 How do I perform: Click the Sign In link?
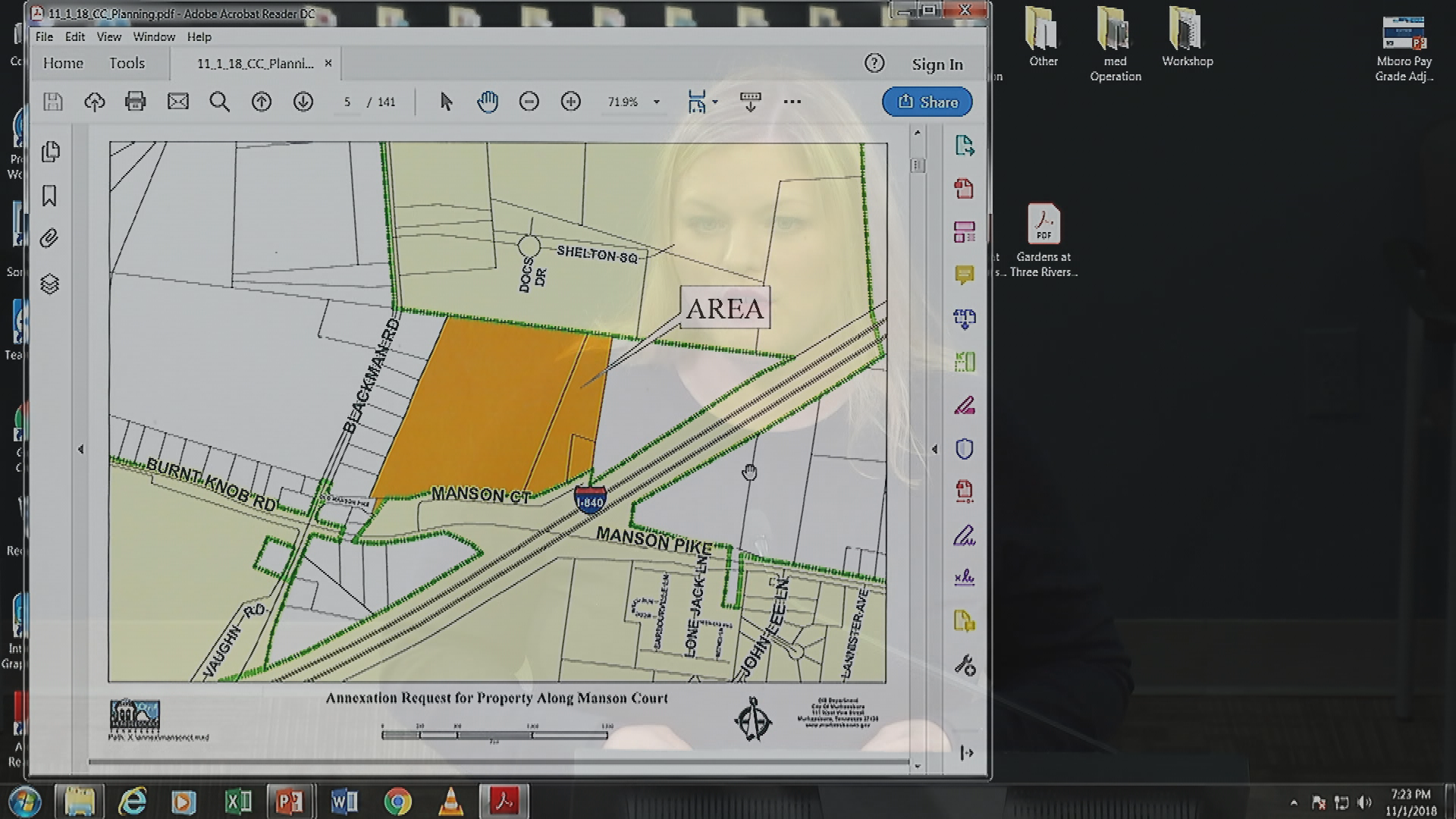(937, 64)
